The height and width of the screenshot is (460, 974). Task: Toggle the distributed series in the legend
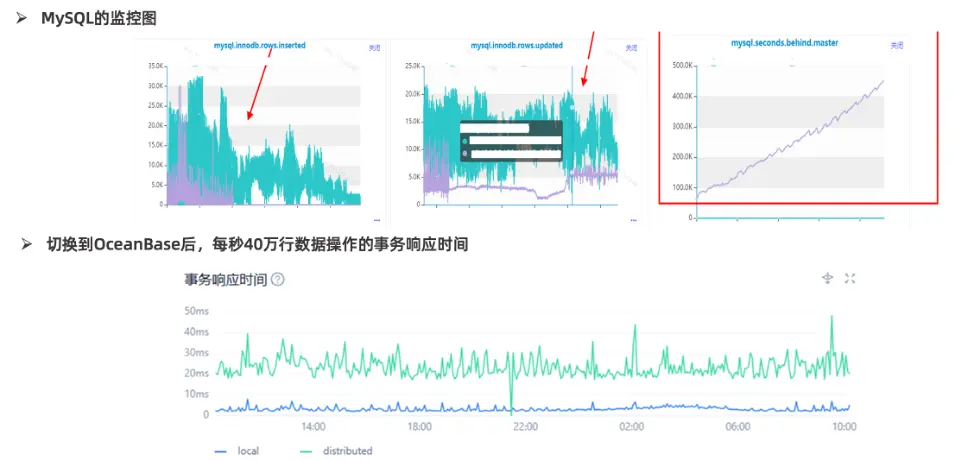pyautogui.click(x=336, y=451)
